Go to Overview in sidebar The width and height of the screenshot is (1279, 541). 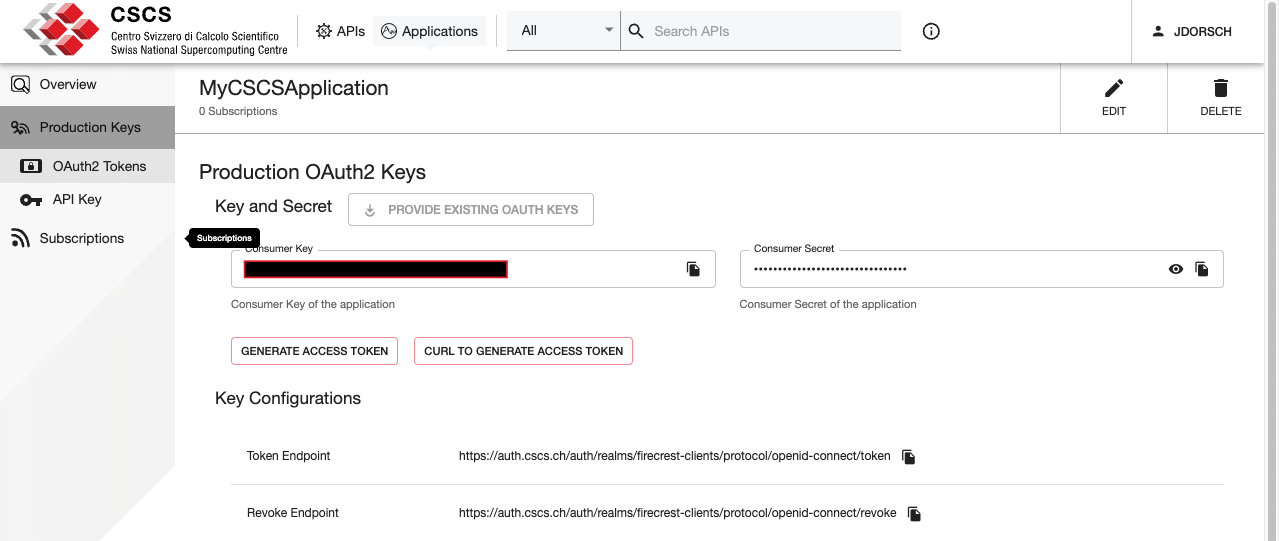(x=87, y=85)
